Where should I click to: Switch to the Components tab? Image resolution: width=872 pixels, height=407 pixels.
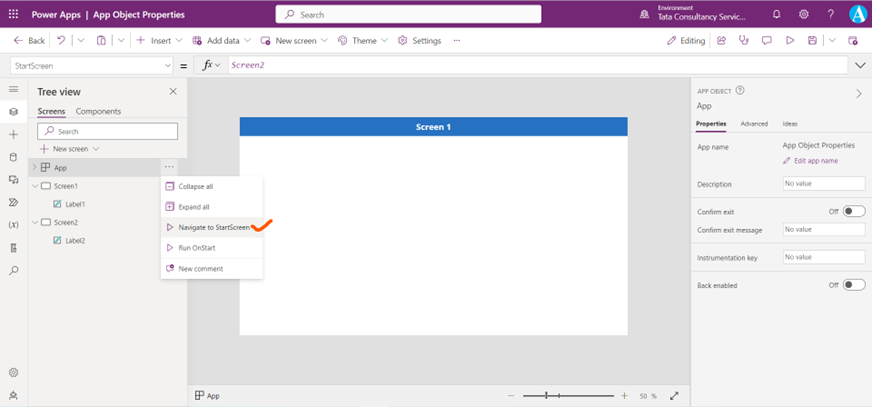click(98, 111)
